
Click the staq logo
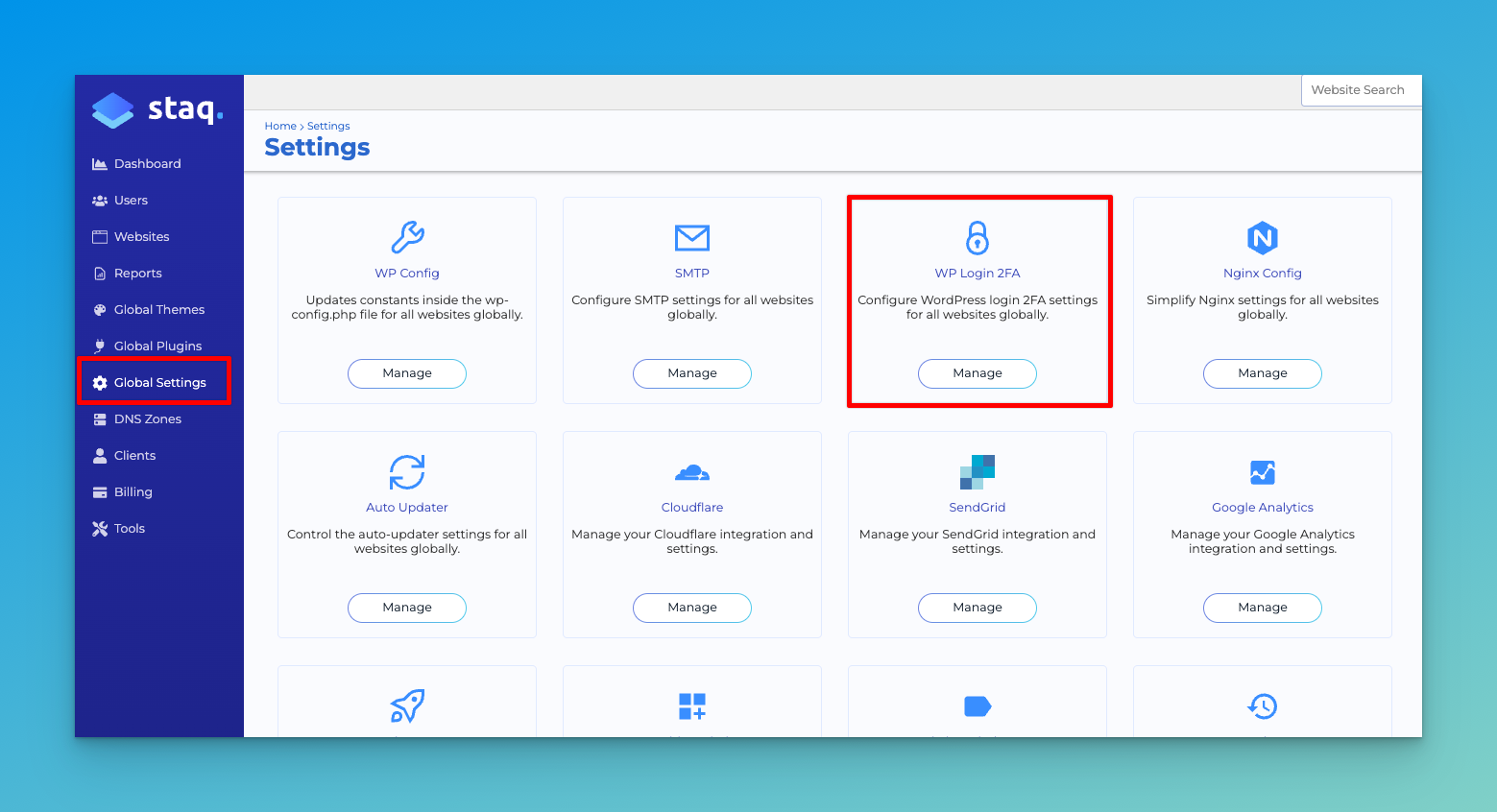click(x=157, y=109)
